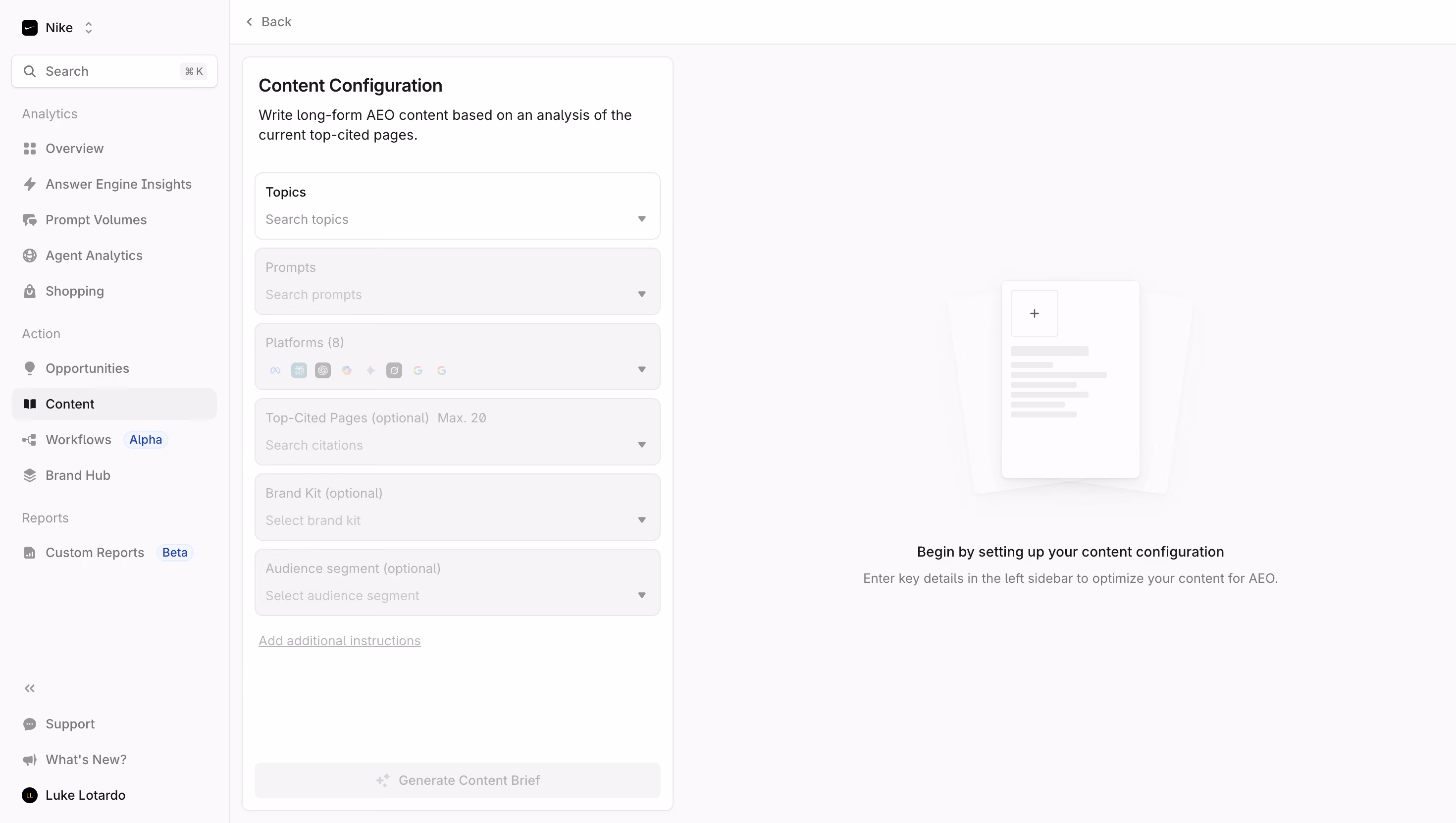This screenshot has height=823, width=1456.
Task: Open the Content menu item
Action: point(114,404)
